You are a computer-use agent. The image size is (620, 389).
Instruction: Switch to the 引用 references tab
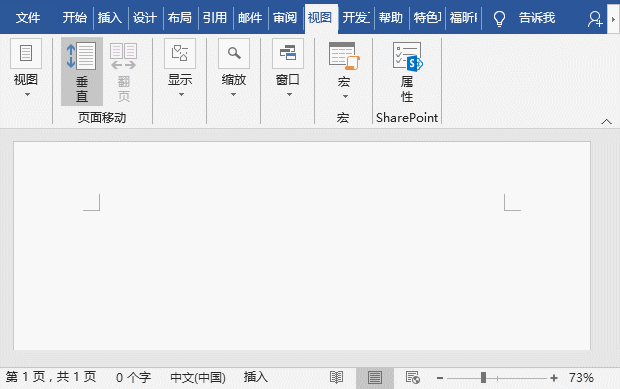point(215,17)
